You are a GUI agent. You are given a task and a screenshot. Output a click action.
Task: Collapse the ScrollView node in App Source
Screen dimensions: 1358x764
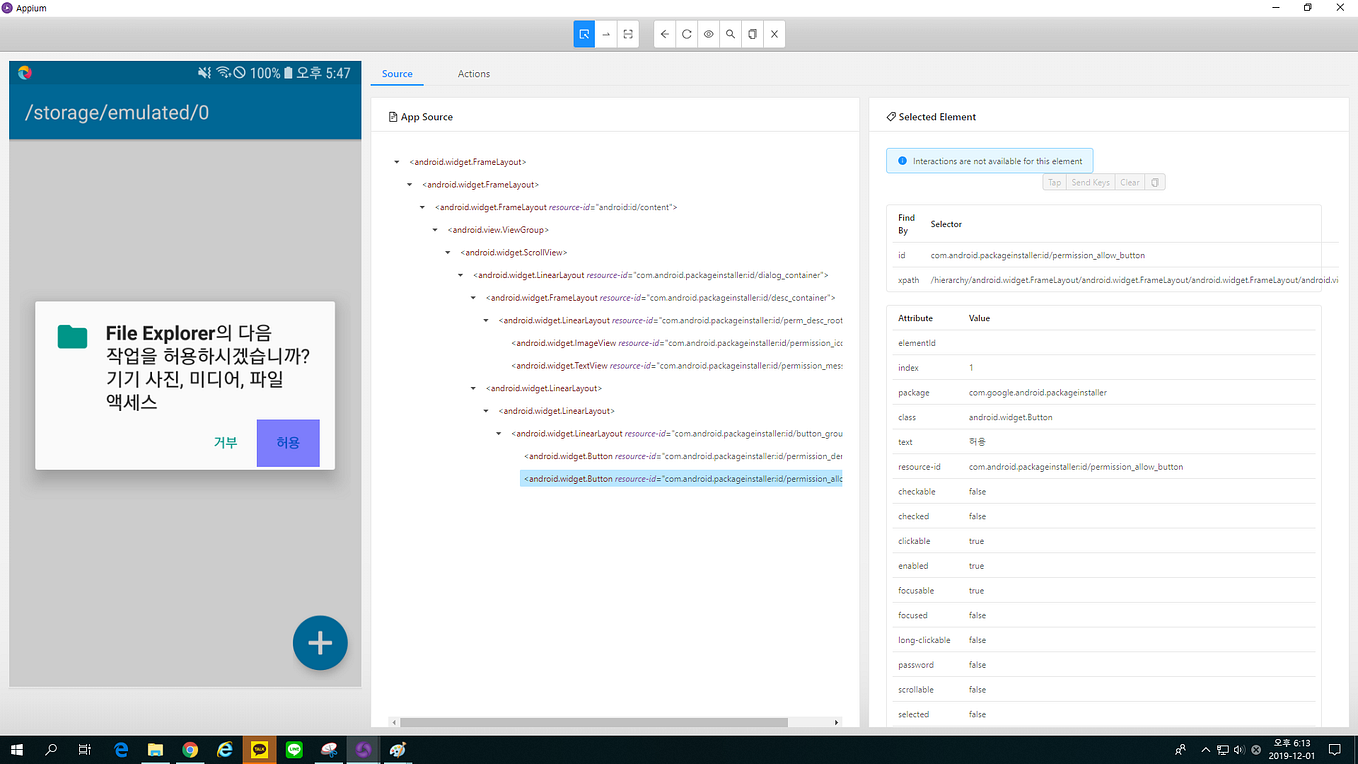[447, 252]
